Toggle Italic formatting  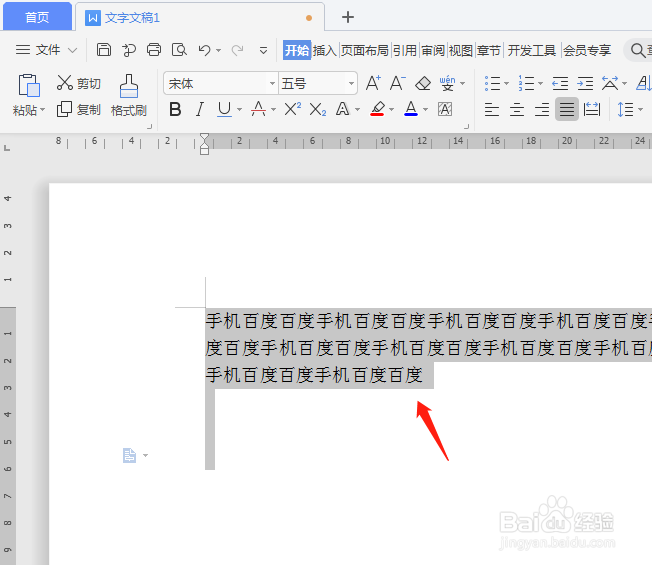pyautogui.click(x=200, y=109)
